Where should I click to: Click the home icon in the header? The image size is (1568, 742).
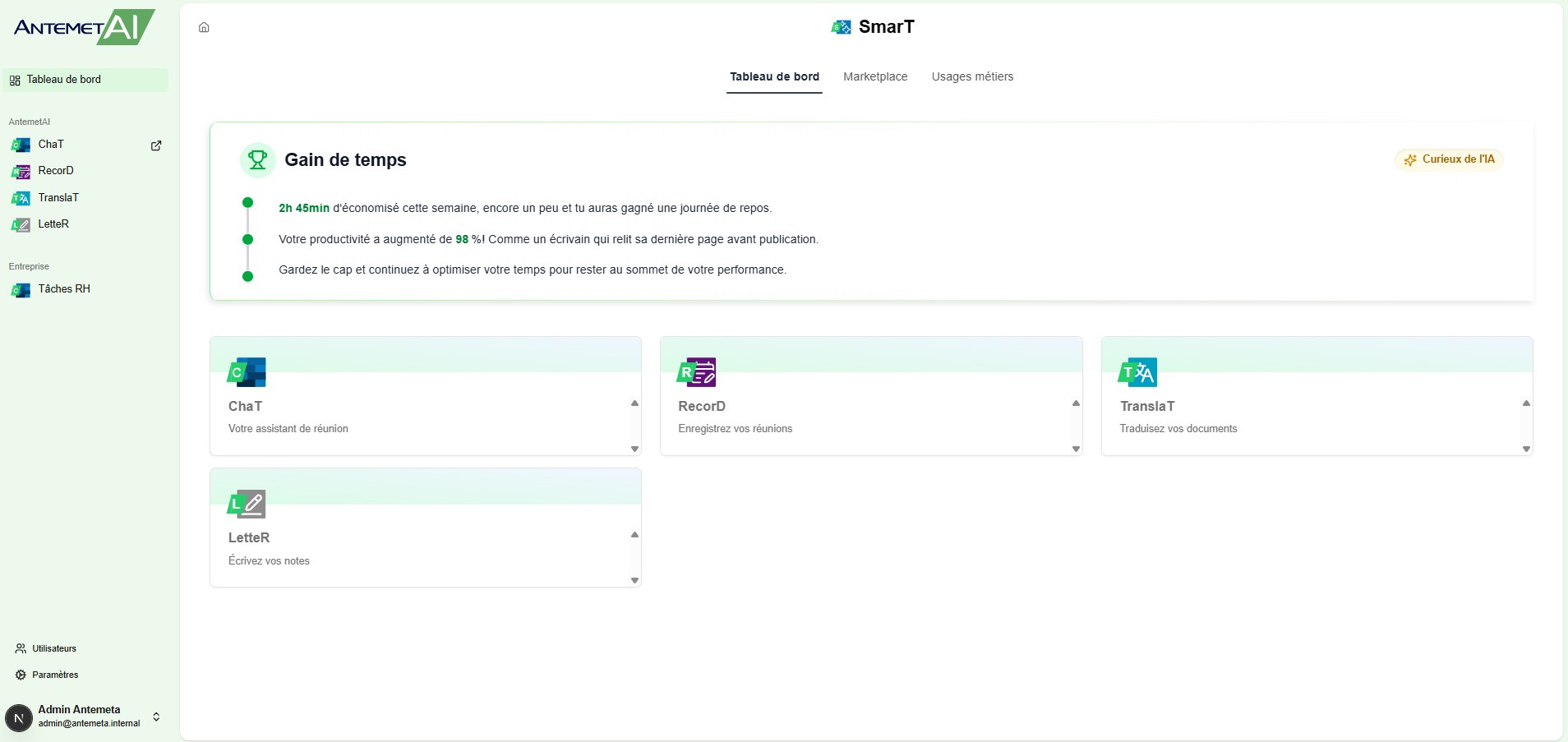(204, 27)
